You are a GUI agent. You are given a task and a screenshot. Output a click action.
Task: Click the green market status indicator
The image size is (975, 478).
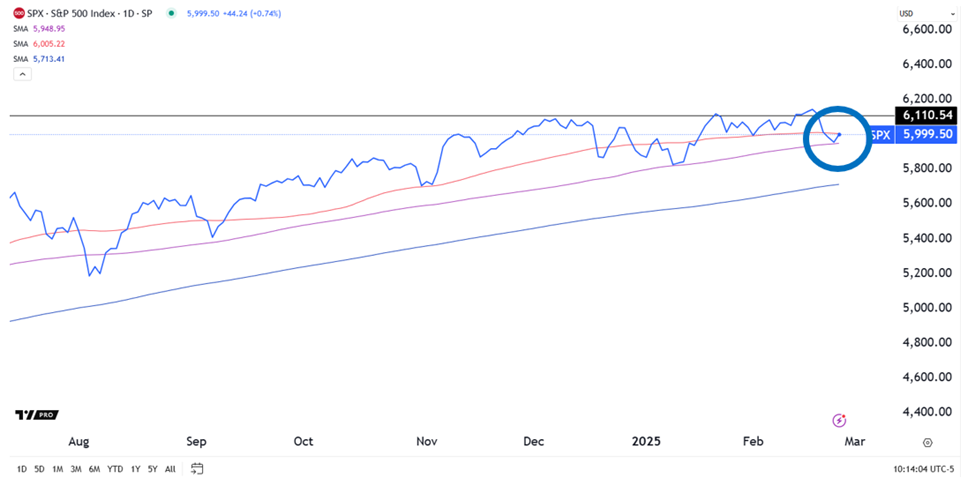[173, 14]
